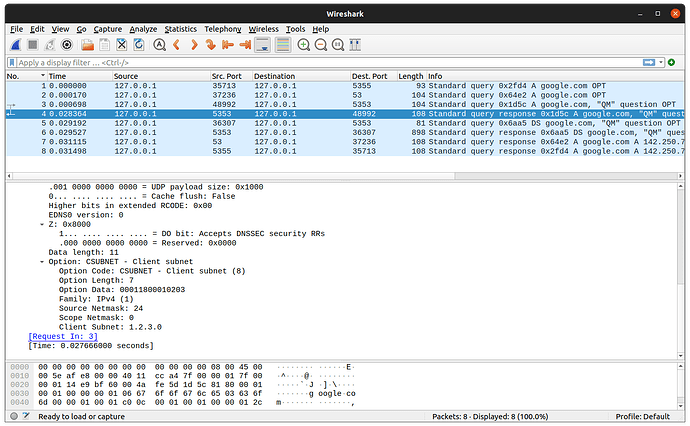The width and height of the screenshot is (690, 426).
Task: Open the Tools menu
Action: point(295,29)
